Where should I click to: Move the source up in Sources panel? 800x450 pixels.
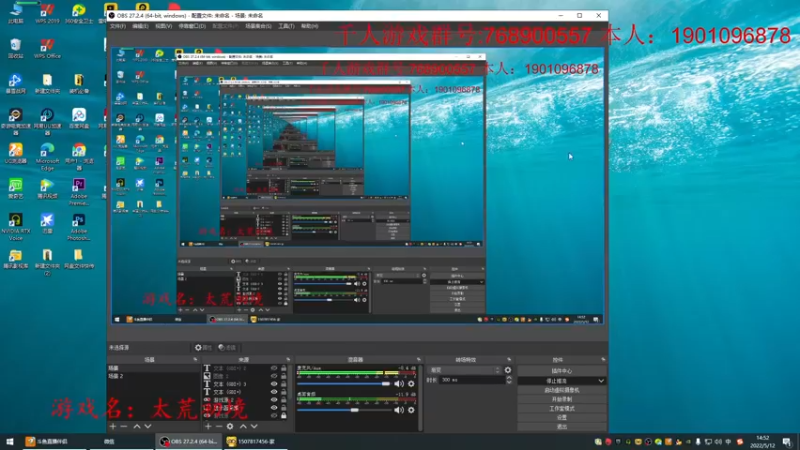243,426
